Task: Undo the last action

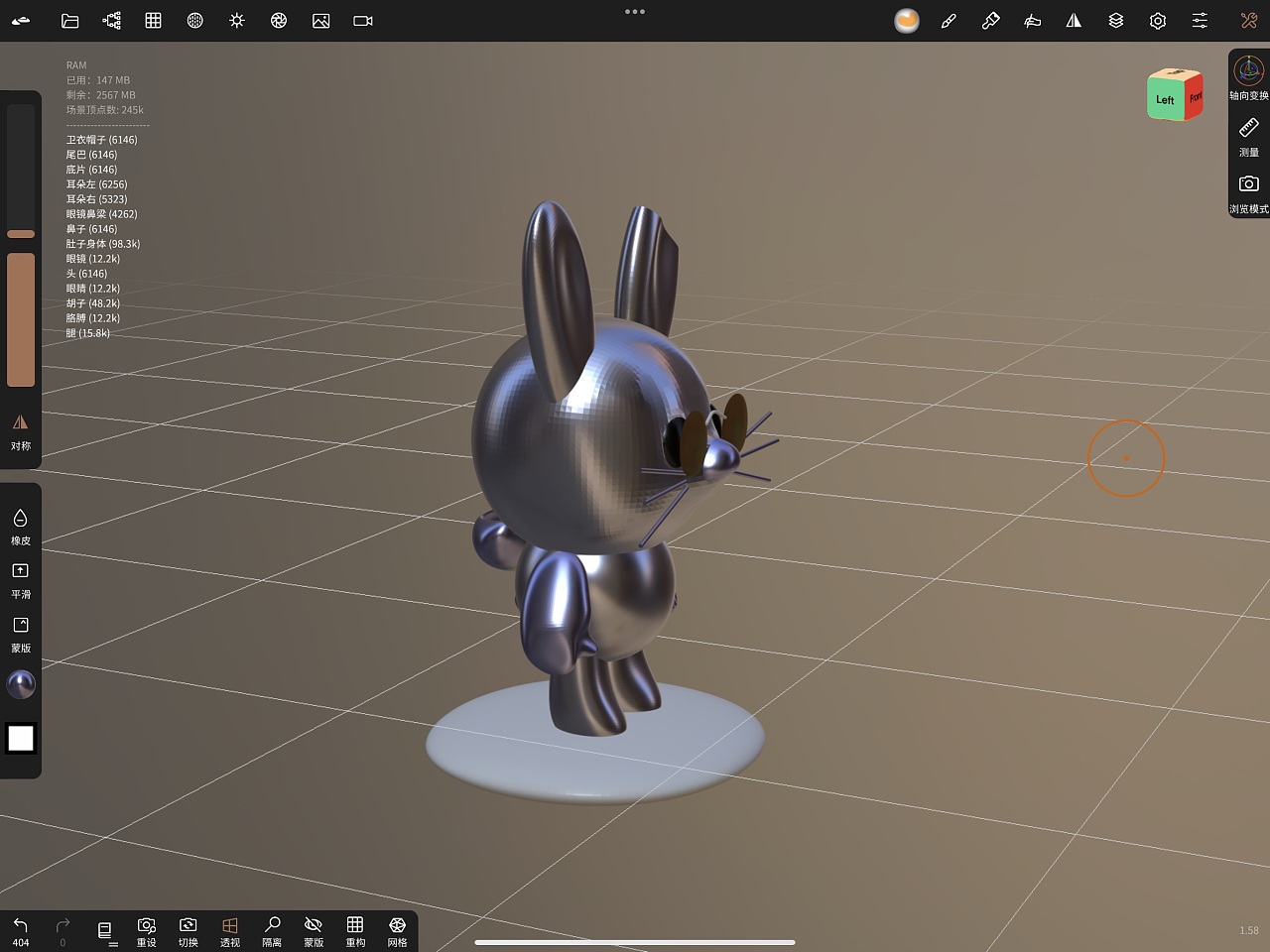Action: [21, 931]
